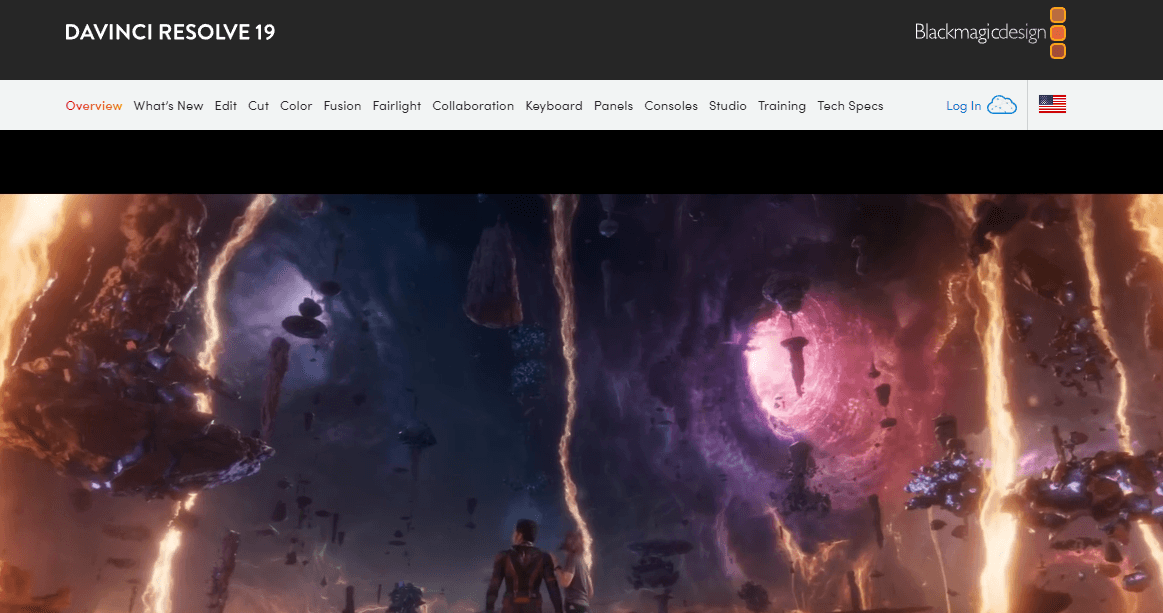Open the cloud login icon
This screenshot has height=613, width=1163.
pos(1002,105)
